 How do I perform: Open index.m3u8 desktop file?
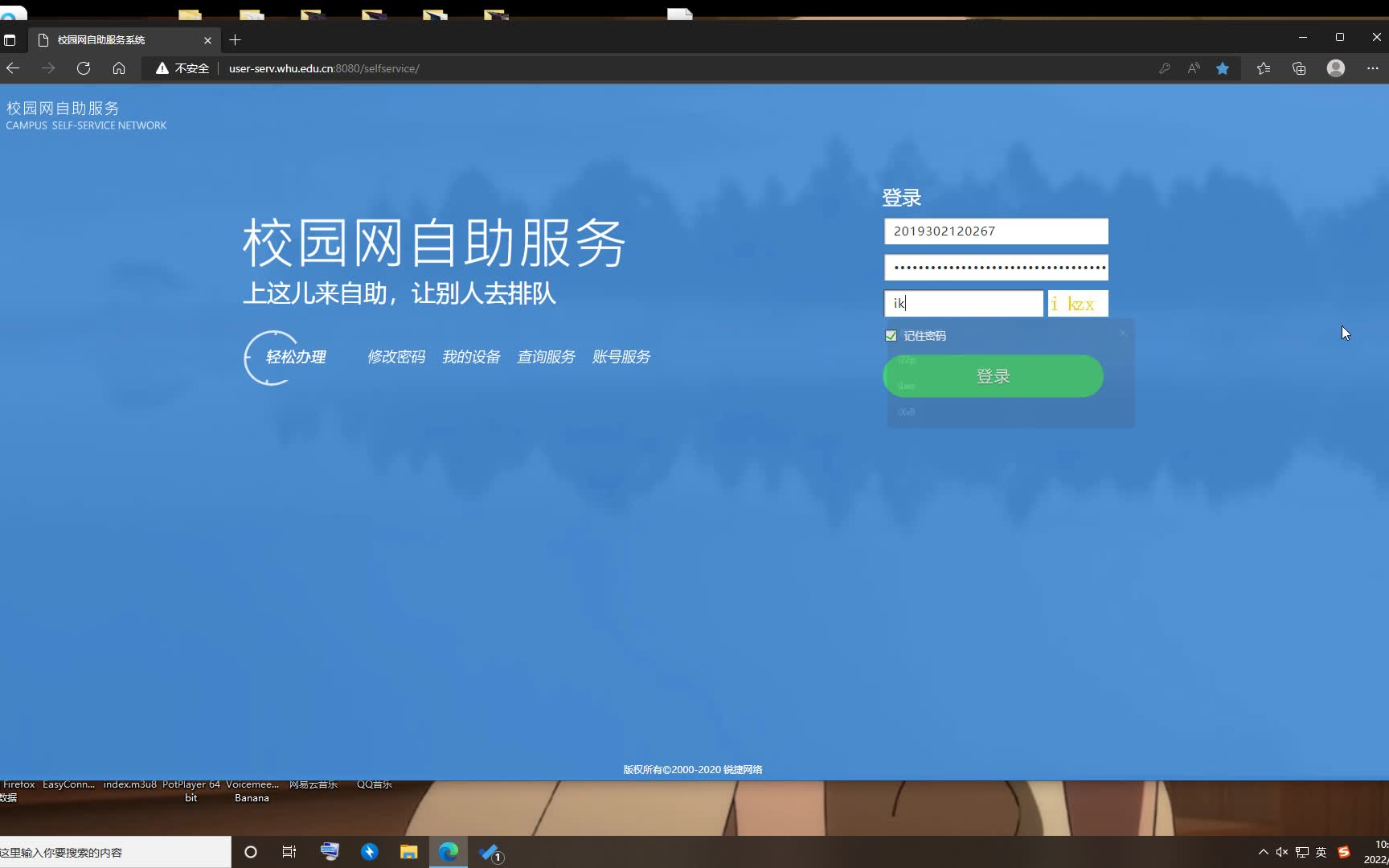(130, 785)
